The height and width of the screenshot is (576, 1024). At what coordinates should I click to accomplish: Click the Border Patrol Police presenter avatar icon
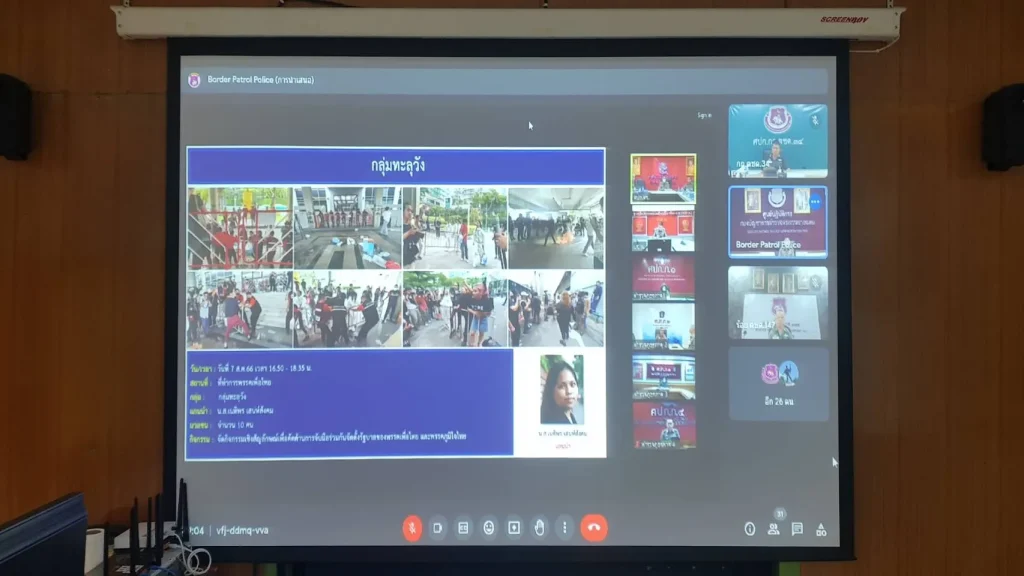[194, 80]
